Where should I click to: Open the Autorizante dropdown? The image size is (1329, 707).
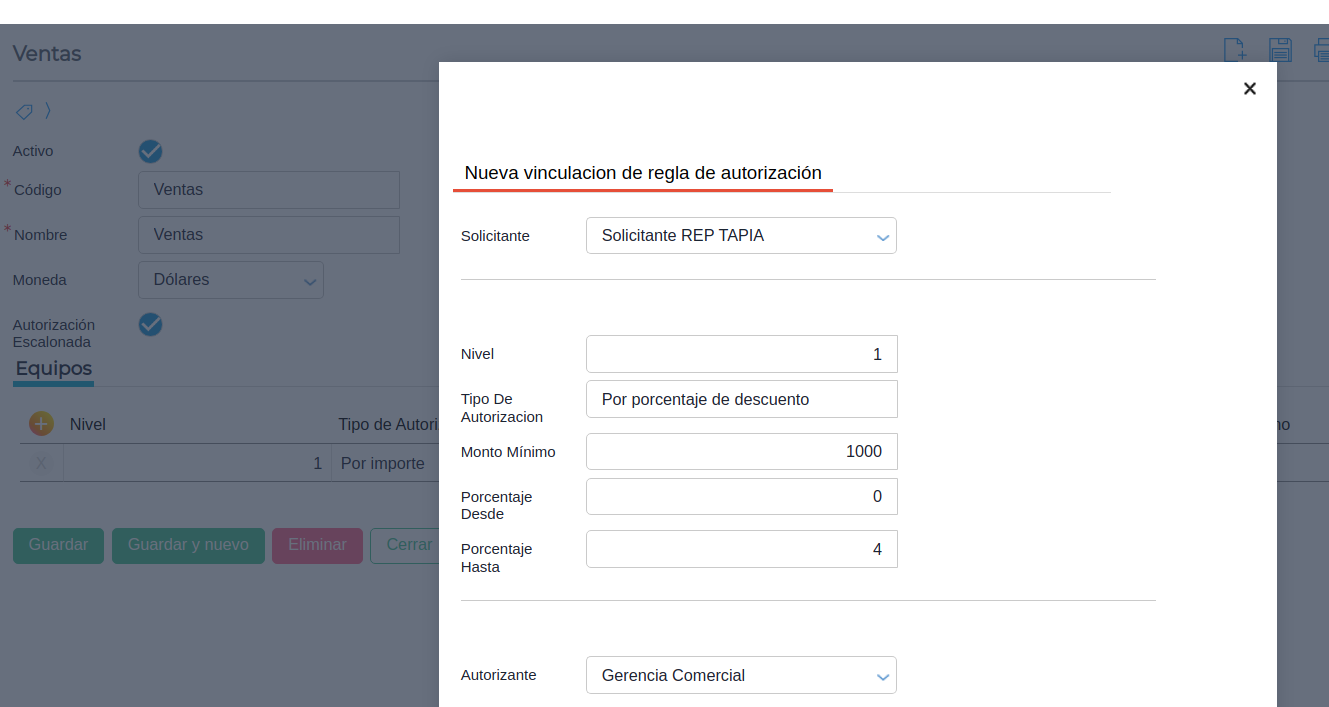(x=741, y=675)
